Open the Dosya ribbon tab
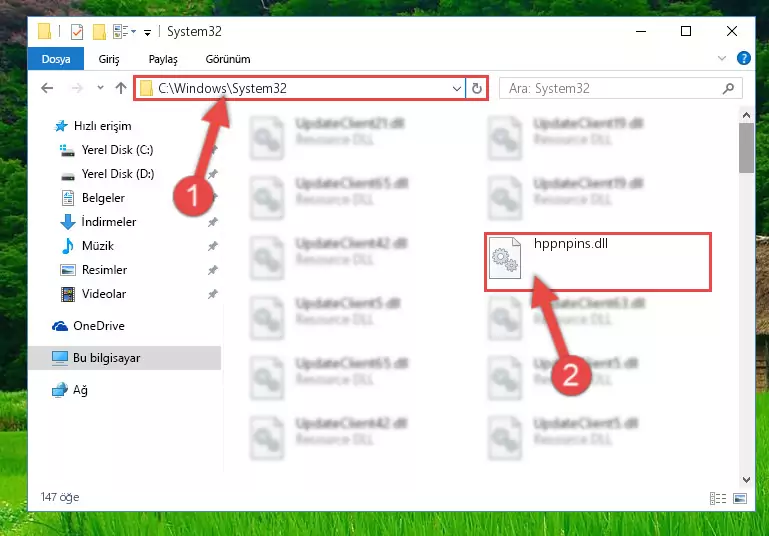Image resolution: width=769 pixels, height=536 pixels. point(56,59)
